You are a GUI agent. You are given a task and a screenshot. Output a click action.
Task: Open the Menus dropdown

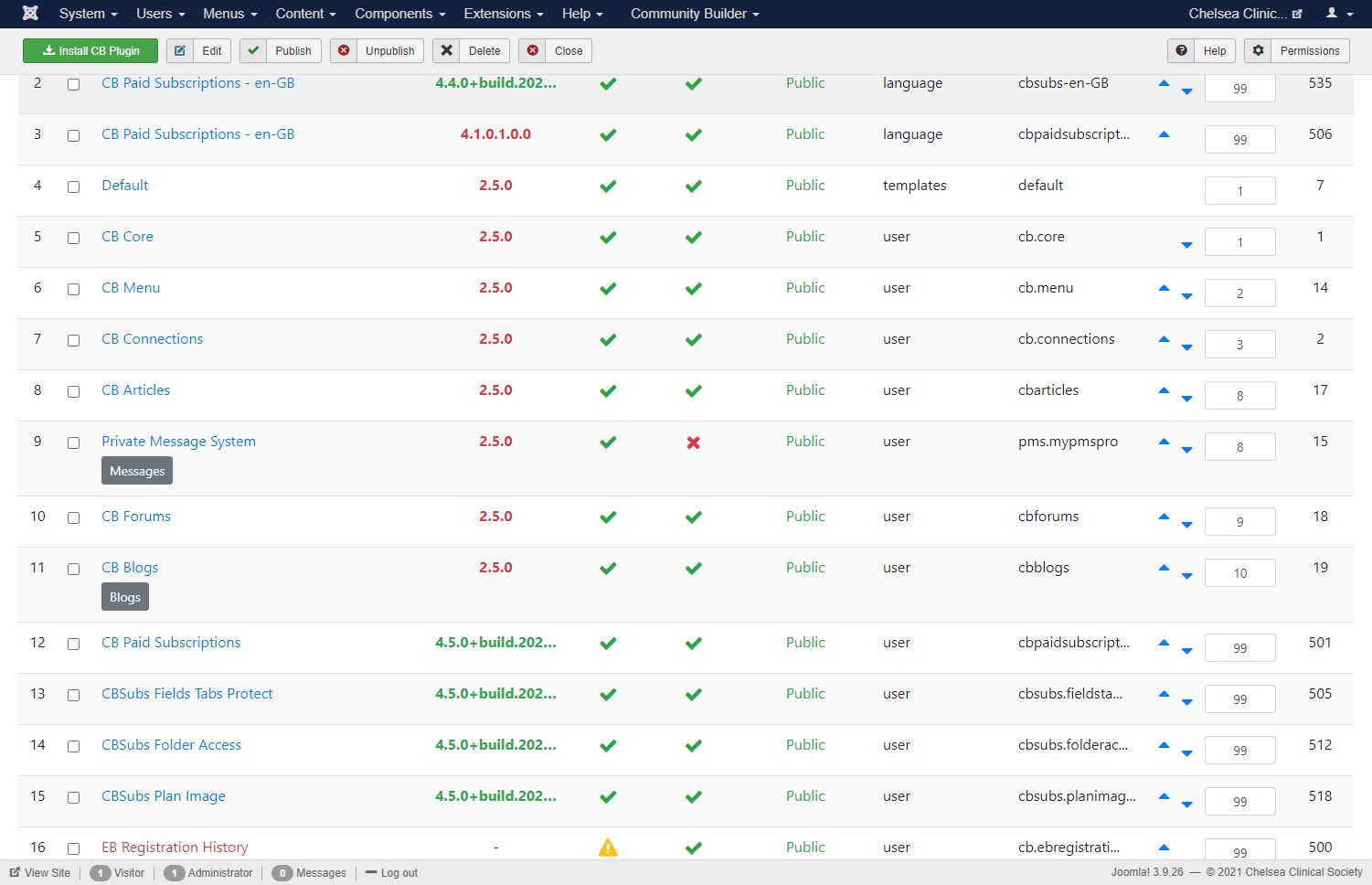[230, 14]
